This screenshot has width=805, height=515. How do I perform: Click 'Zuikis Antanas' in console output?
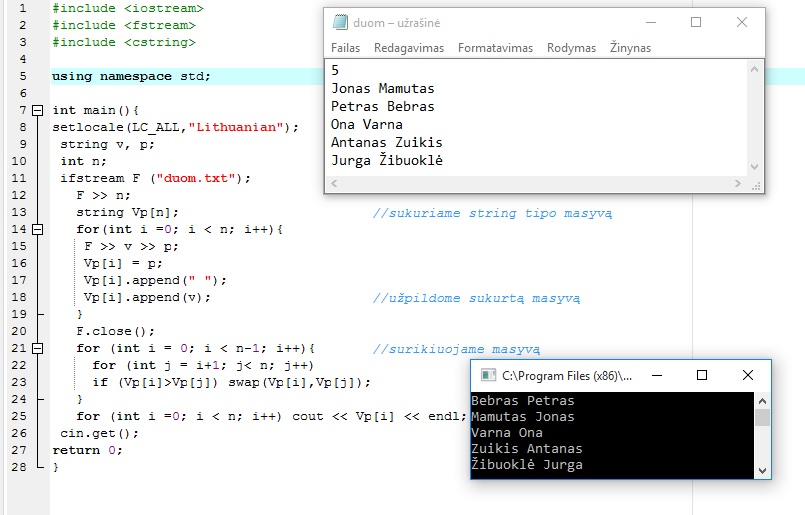(527, 448)
